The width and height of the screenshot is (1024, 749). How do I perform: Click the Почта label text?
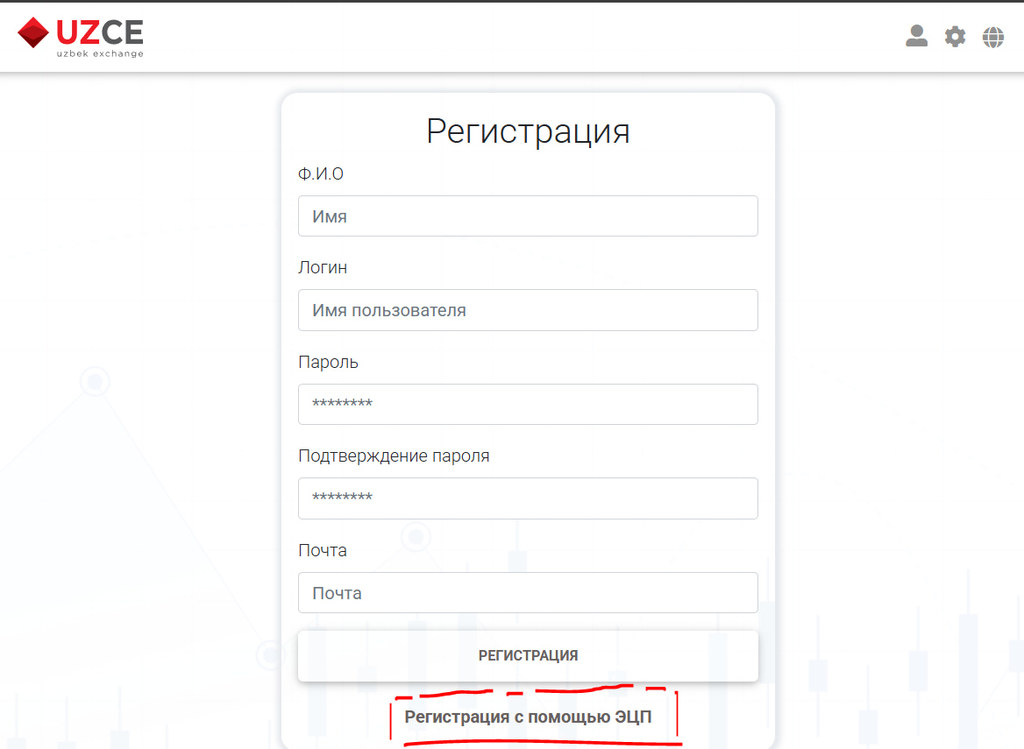tap(322, 550)
